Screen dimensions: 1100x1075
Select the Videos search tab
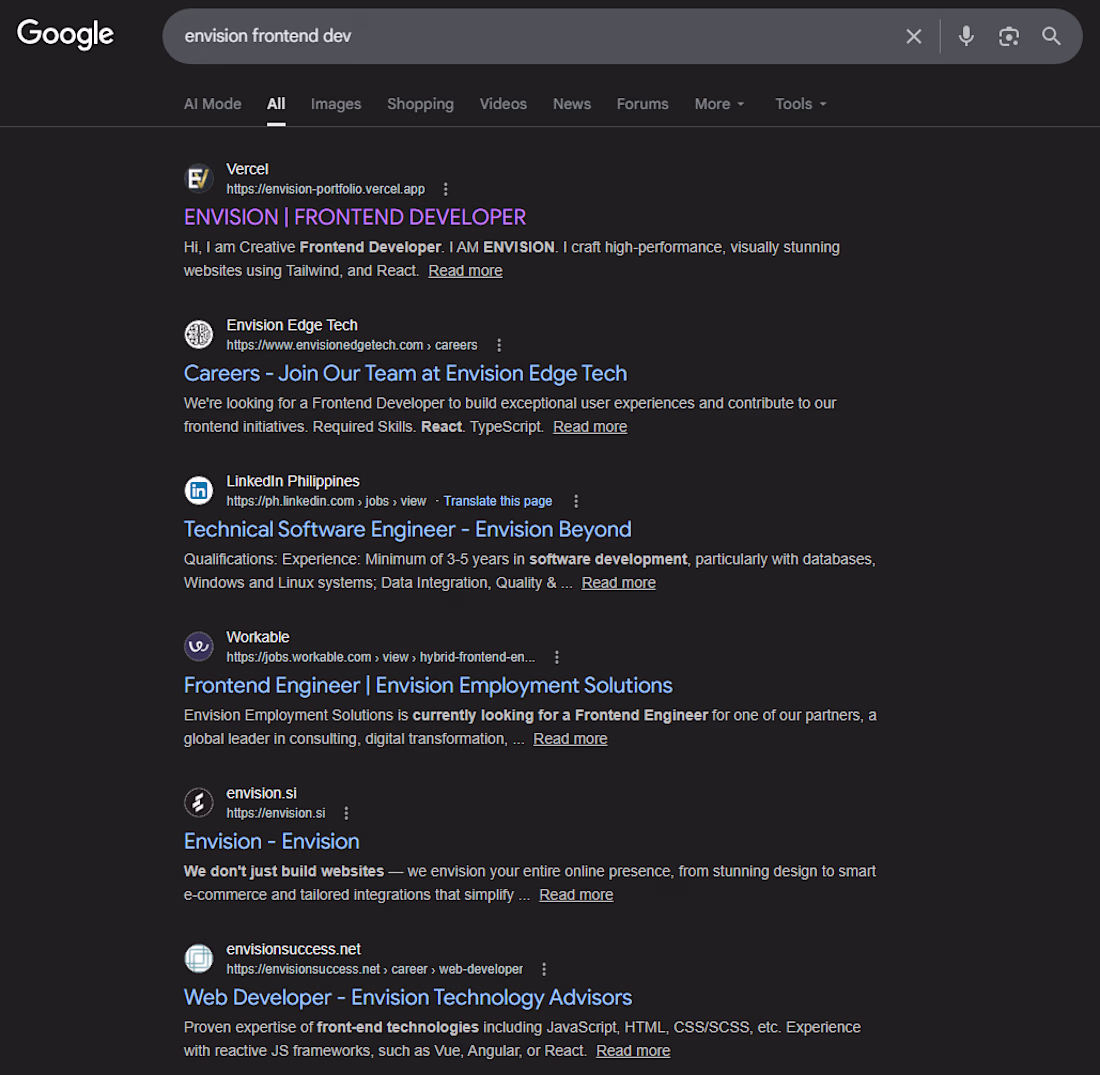click(503, 104)
